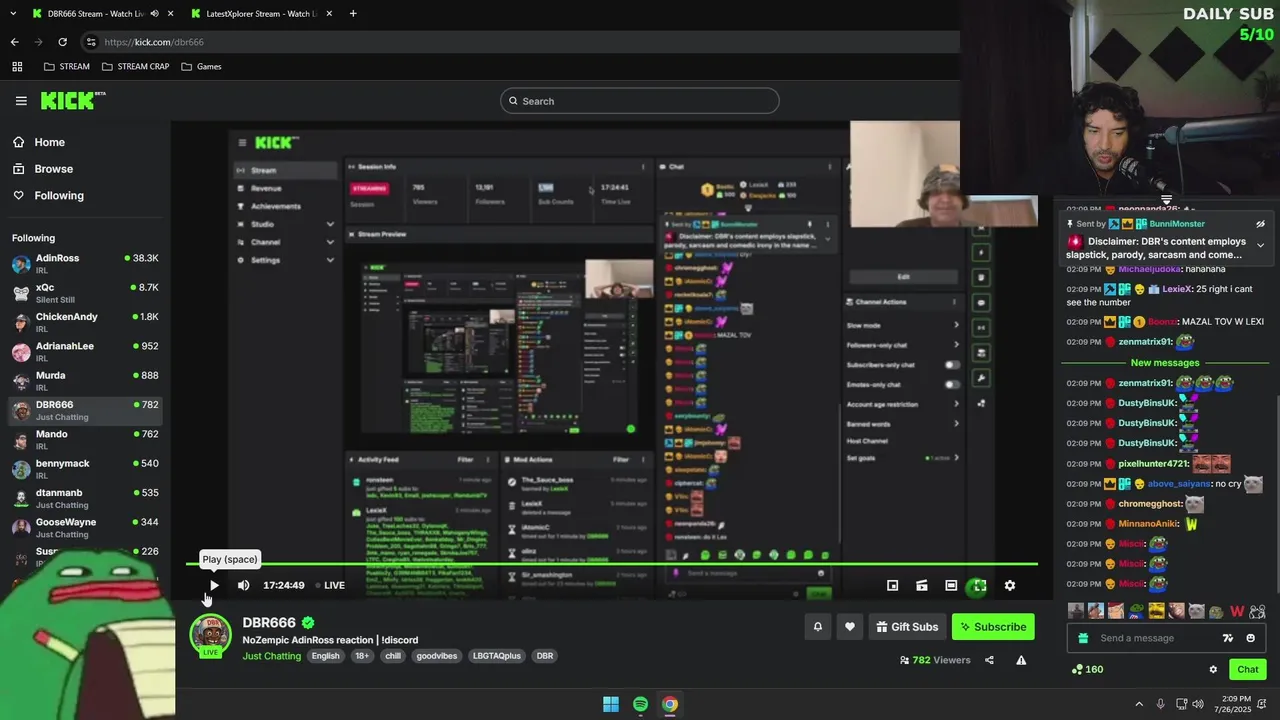Open the 7TV emote menu
Viewport: 1280px width, 720px height.
point(1228,638)
